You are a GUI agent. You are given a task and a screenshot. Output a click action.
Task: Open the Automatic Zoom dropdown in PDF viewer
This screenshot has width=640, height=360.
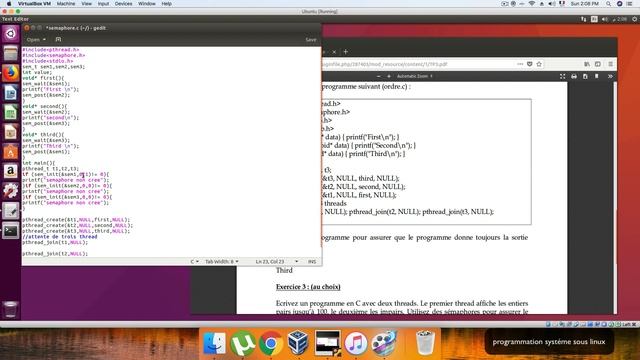[x=415, y=76]
